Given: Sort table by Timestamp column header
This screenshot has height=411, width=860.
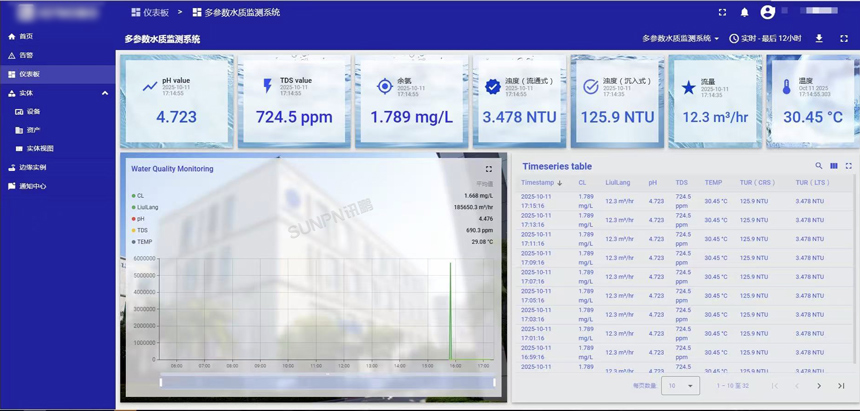Looking at the screenshot, I should click(541, 183).
